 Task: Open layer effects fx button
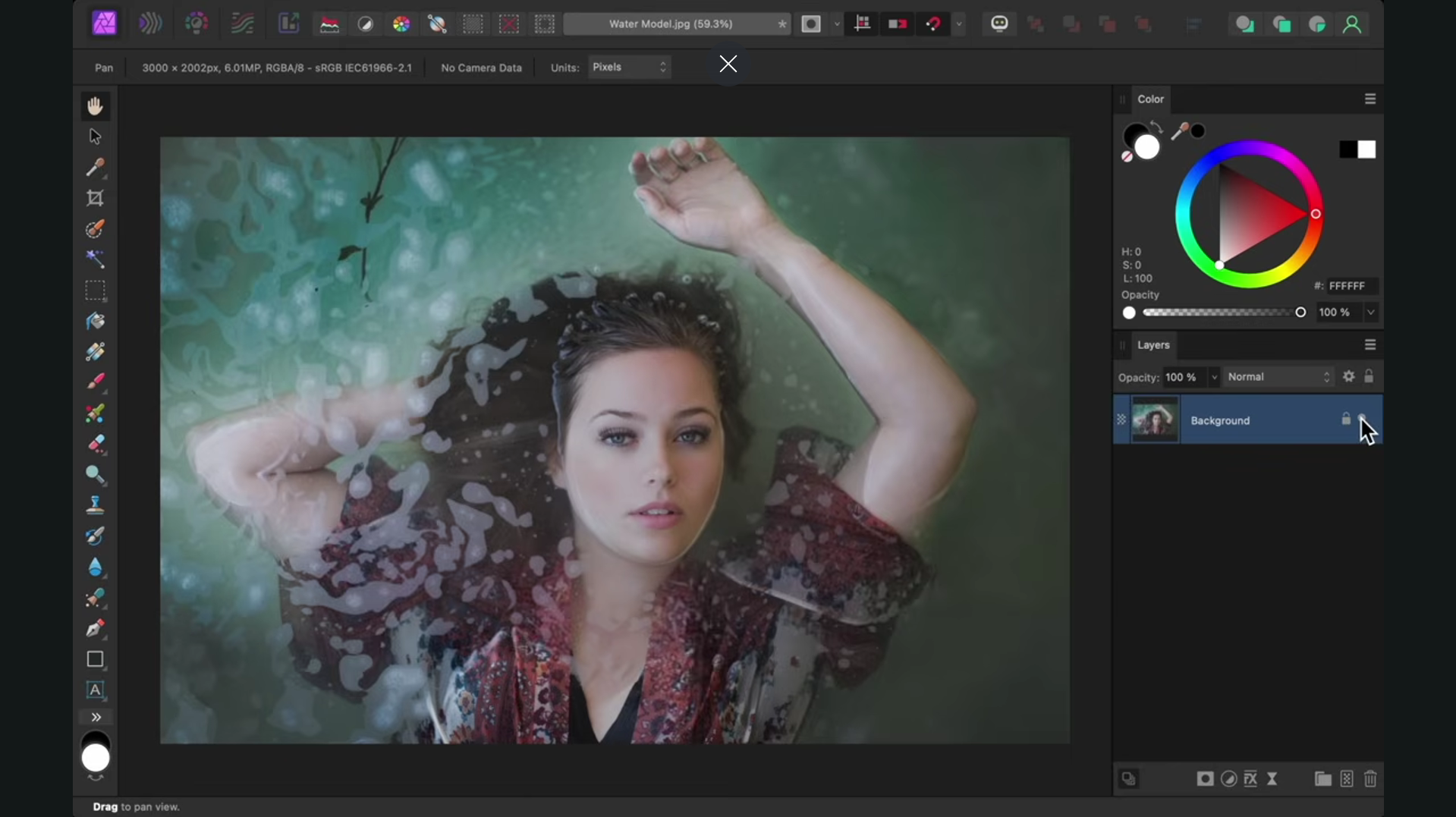coord(1250,779)
